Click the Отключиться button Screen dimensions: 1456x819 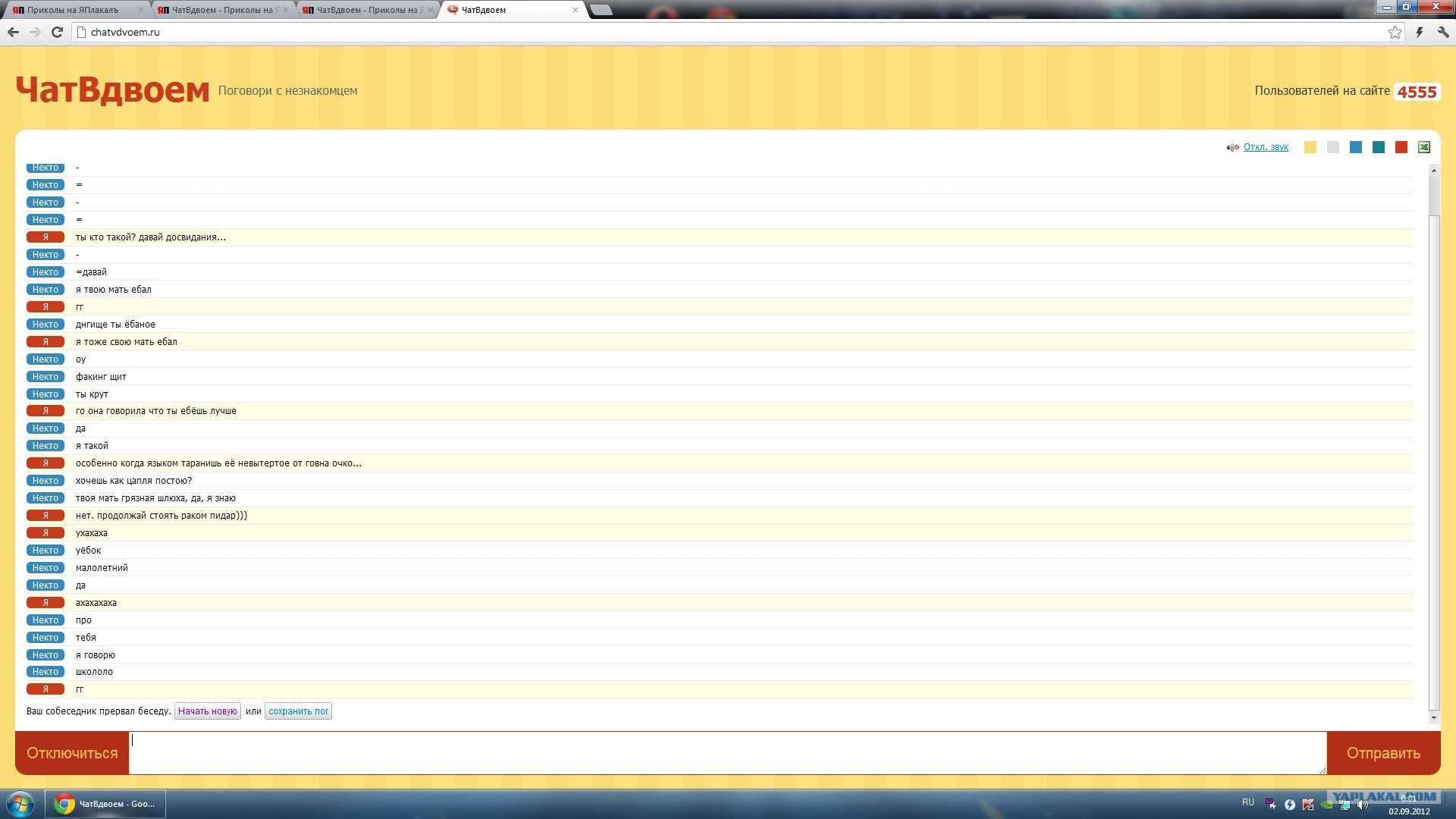[x=72, y=753]
